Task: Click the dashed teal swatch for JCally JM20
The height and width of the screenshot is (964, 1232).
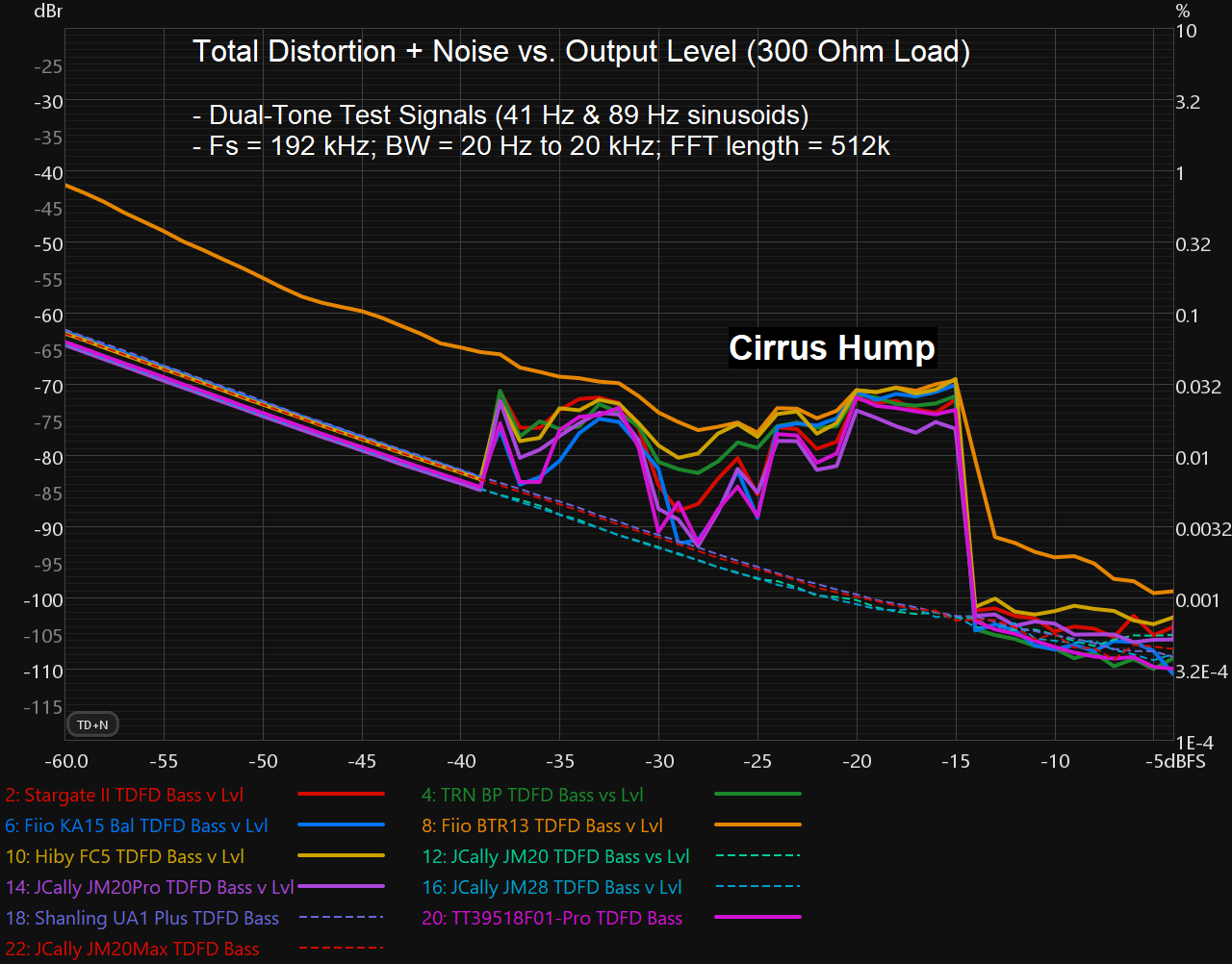Action: pos(758,855)
